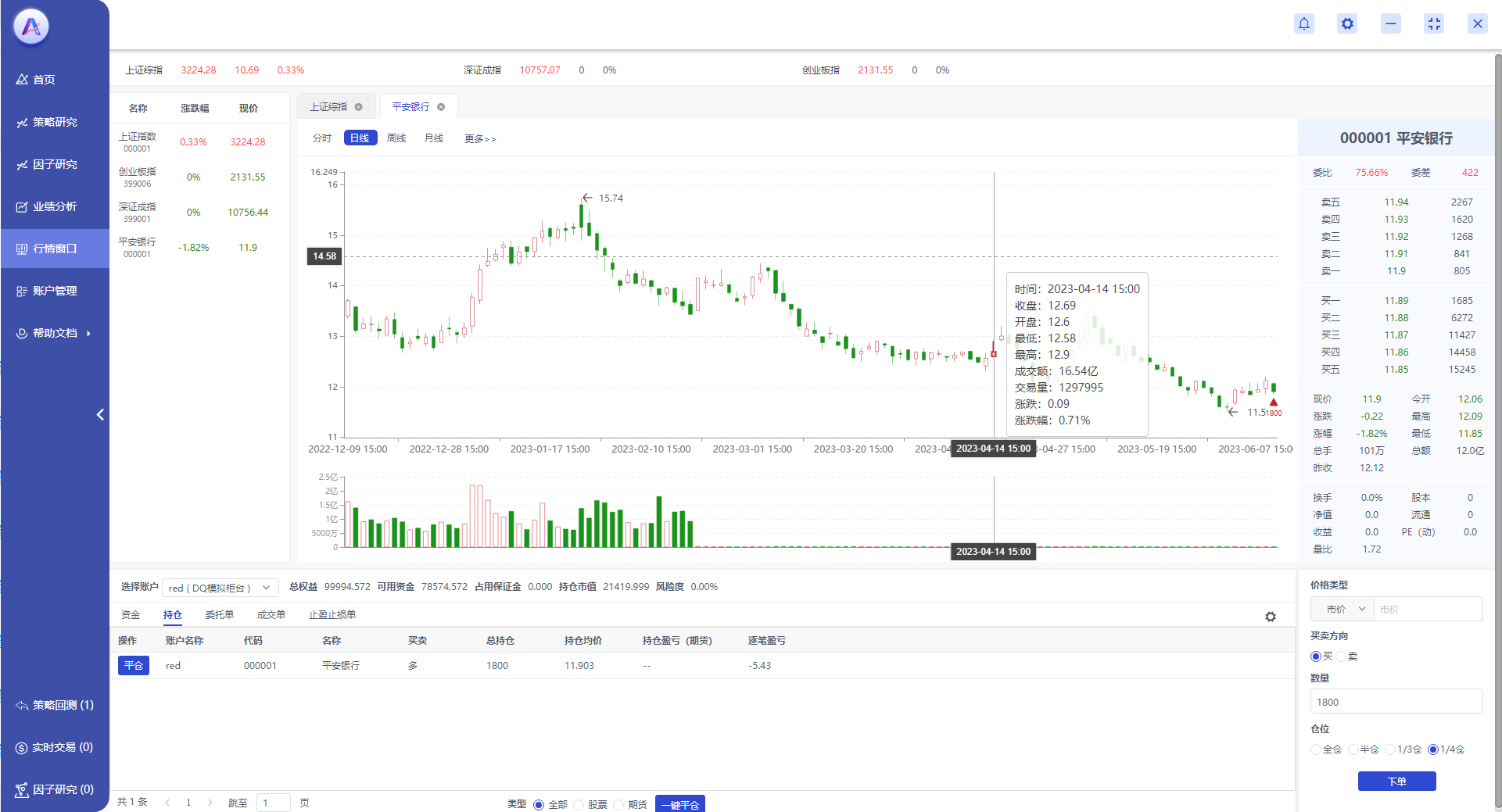Switch to the 委托单 tab

tap(219, 615)
